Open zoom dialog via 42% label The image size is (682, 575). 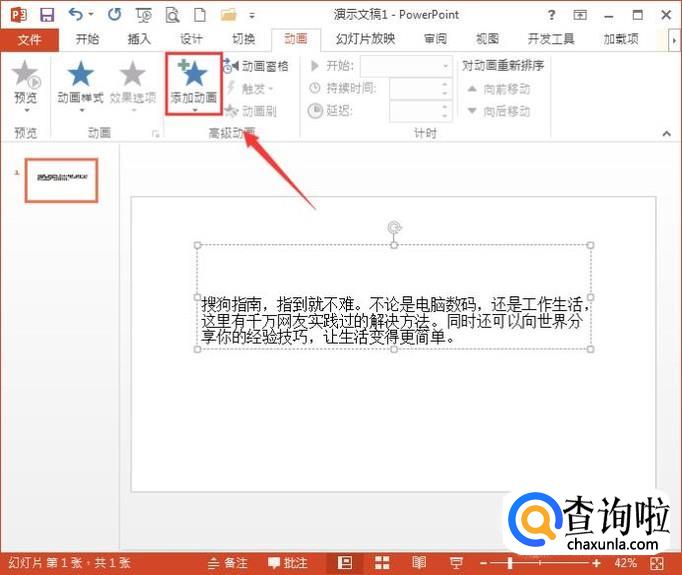pos(625,563)
